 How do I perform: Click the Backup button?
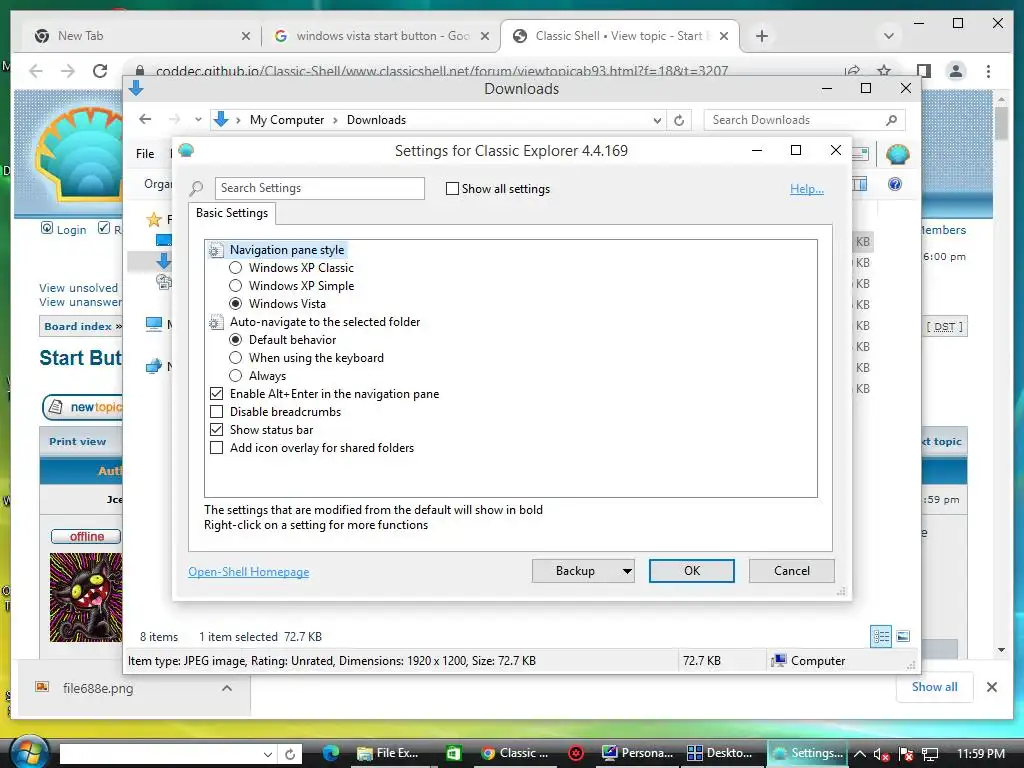point(575,571)
